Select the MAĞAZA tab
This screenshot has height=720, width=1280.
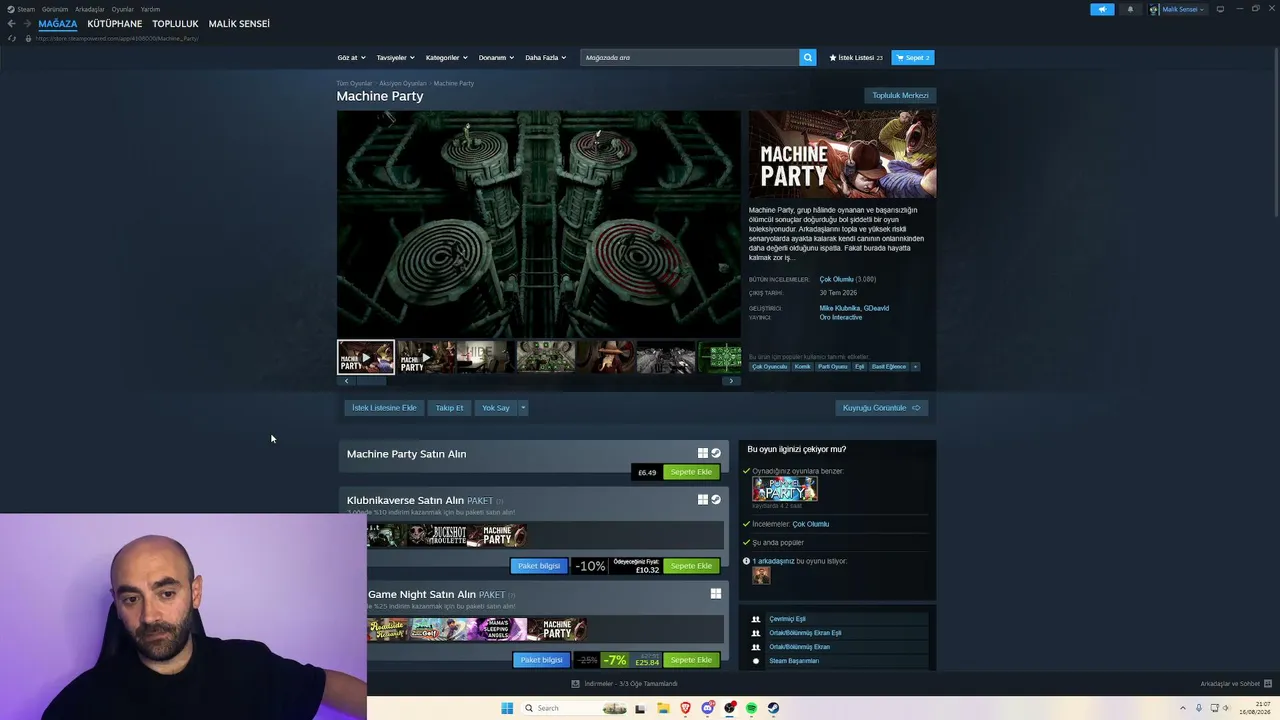[58, 24]
